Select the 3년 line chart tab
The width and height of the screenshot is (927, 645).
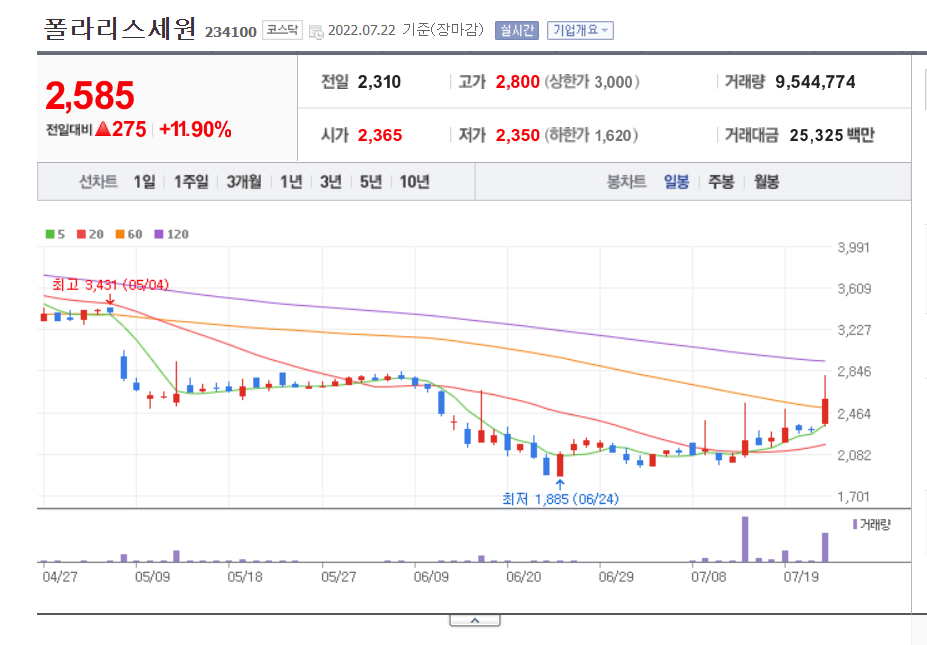coord(331,181)
